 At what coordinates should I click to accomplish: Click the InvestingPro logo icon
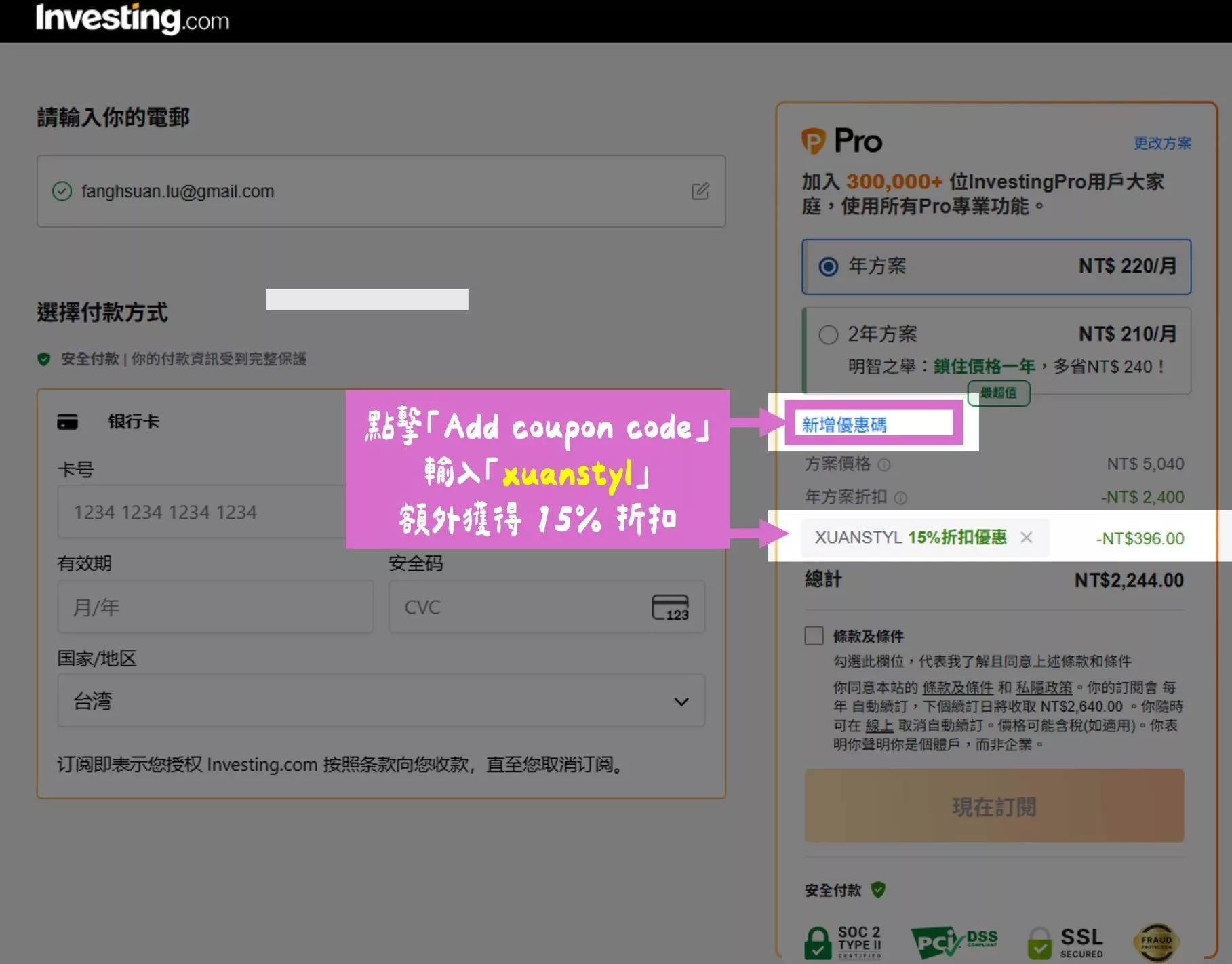[x=814, y=141]
